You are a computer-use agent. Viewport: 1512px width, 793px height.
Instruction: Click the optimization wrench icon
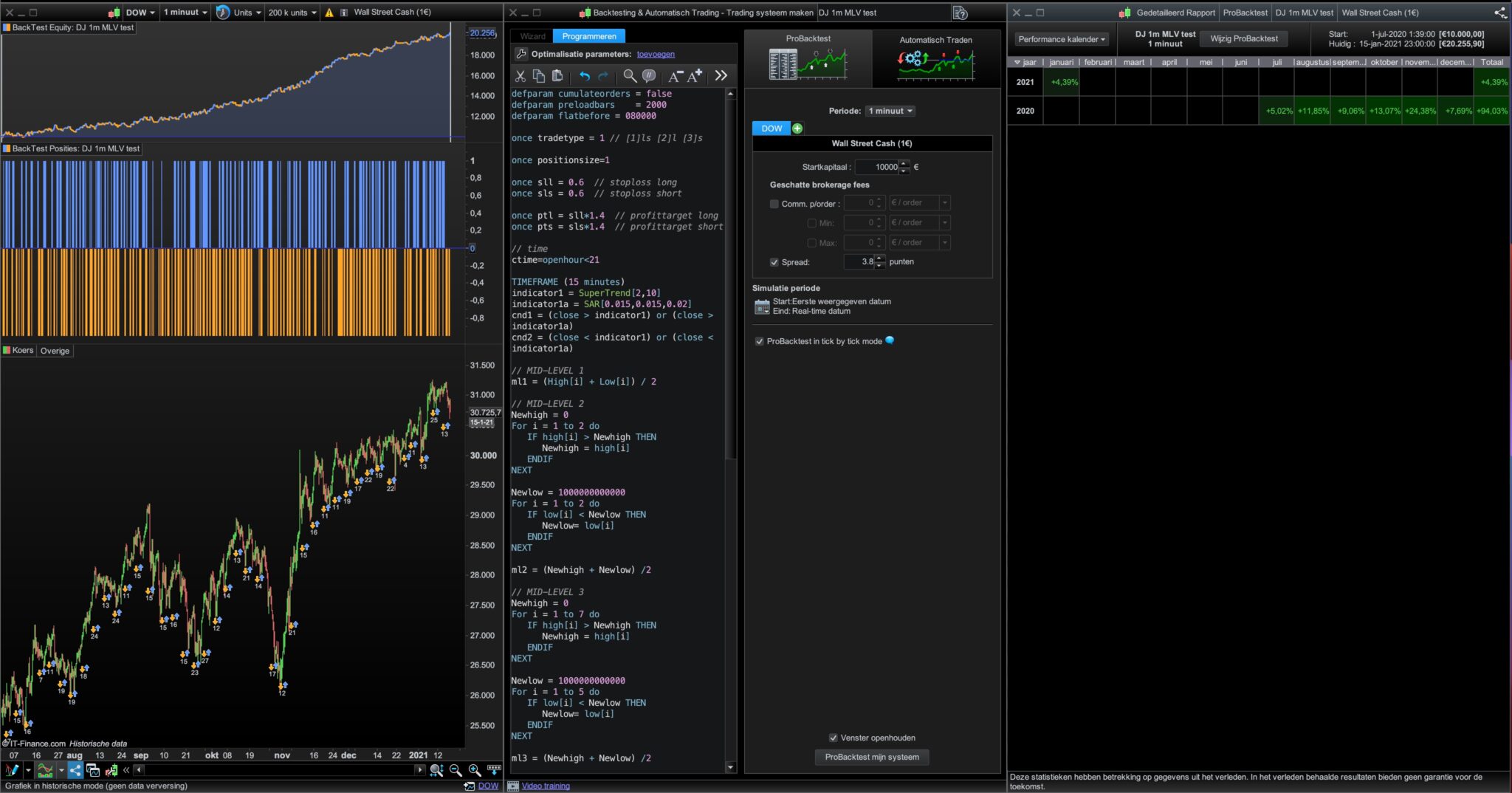pos(520,54)
